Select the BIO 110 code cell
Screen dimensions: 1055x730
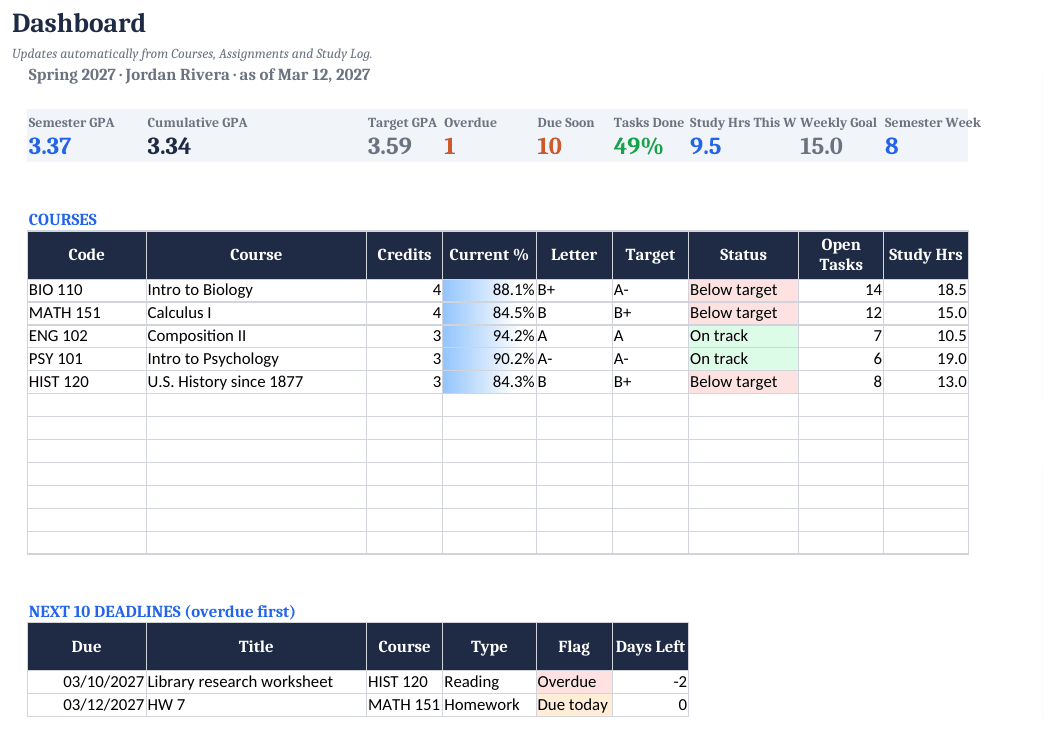point(87,290)
